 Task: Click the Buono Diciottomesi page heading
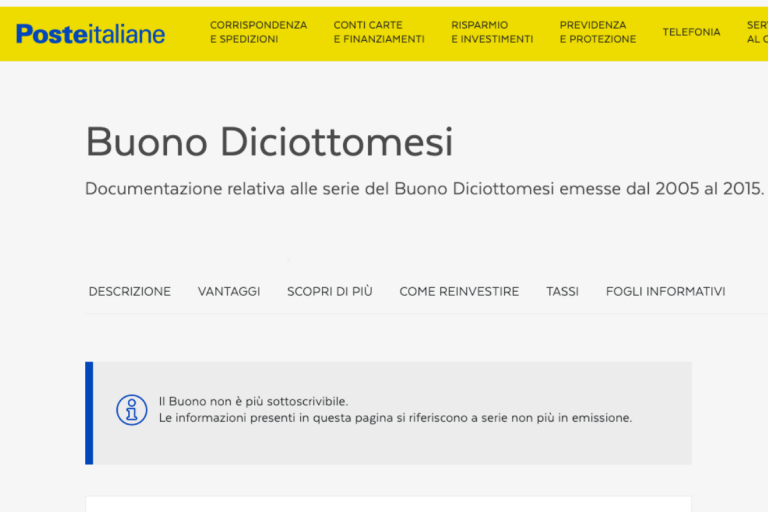(x=269, y=142)
